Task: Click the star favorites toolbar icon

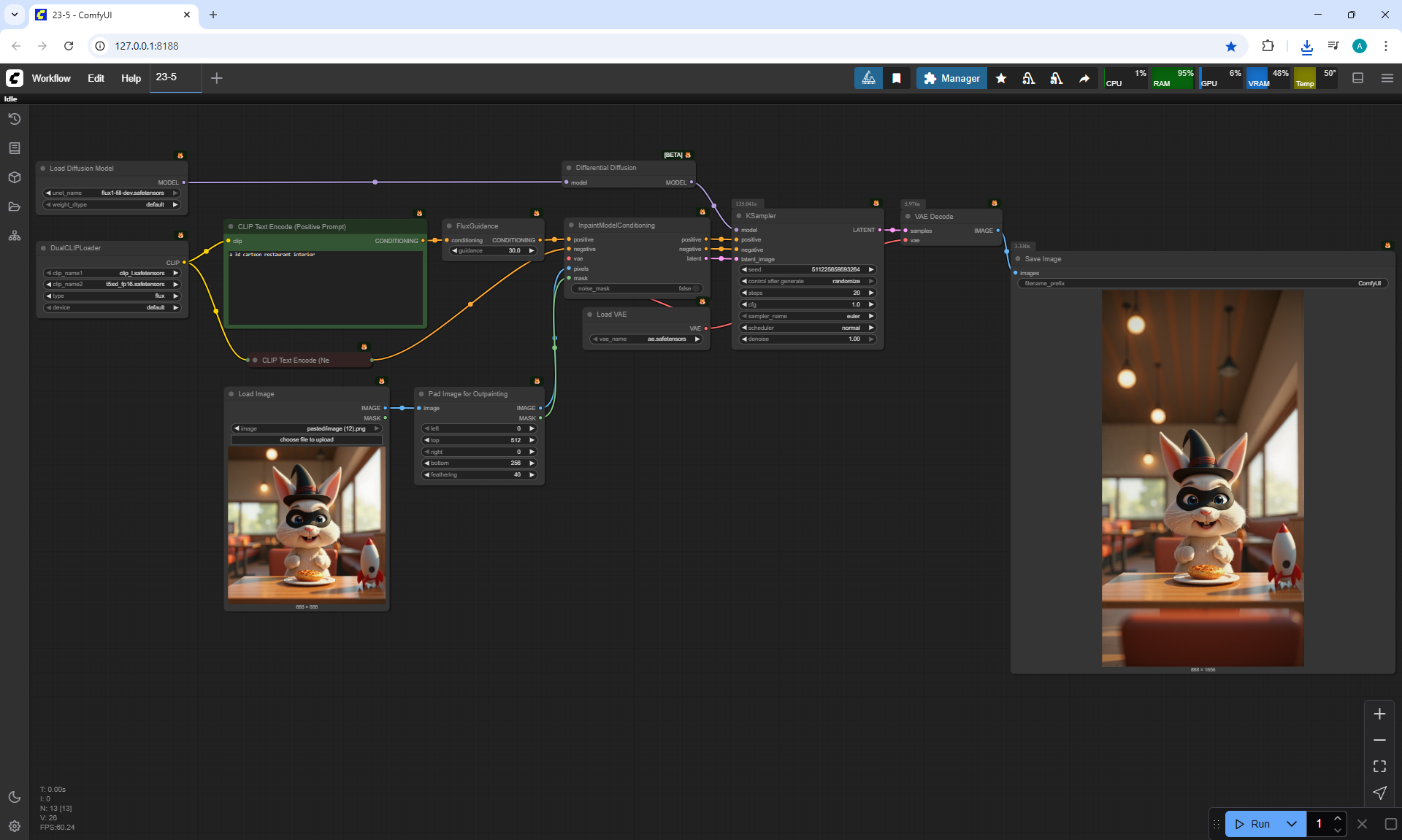Action: click(x=1001, y=78)
